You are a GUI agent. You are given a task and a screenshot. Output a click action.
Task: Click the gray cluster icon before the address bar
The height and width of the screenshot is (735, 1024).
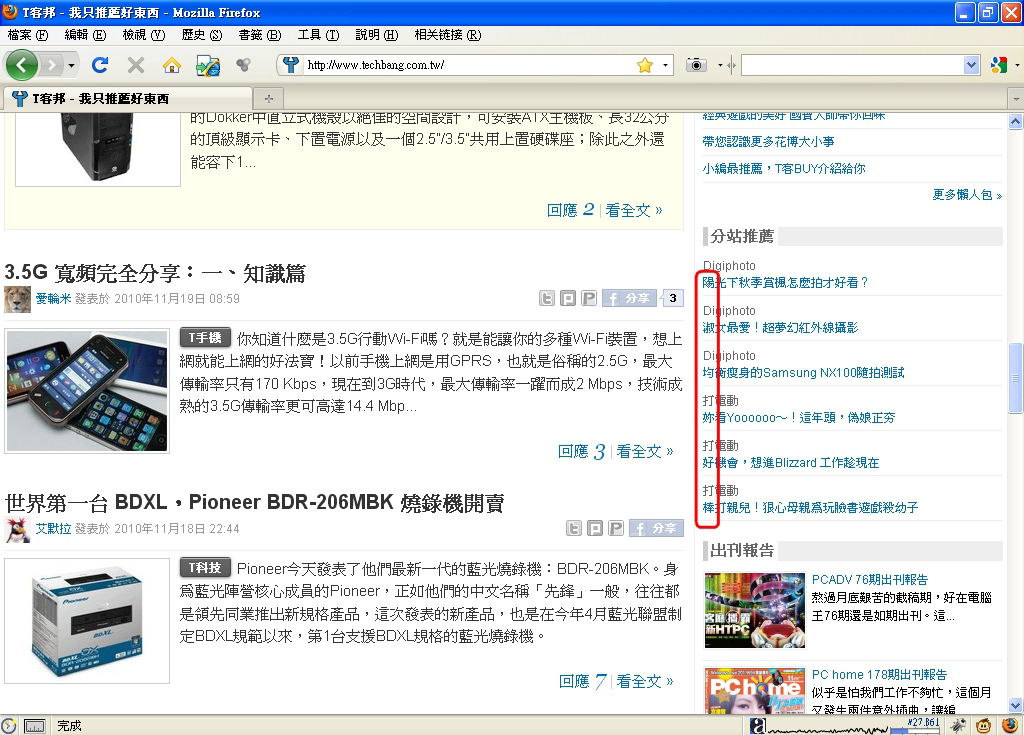point(243,64)
